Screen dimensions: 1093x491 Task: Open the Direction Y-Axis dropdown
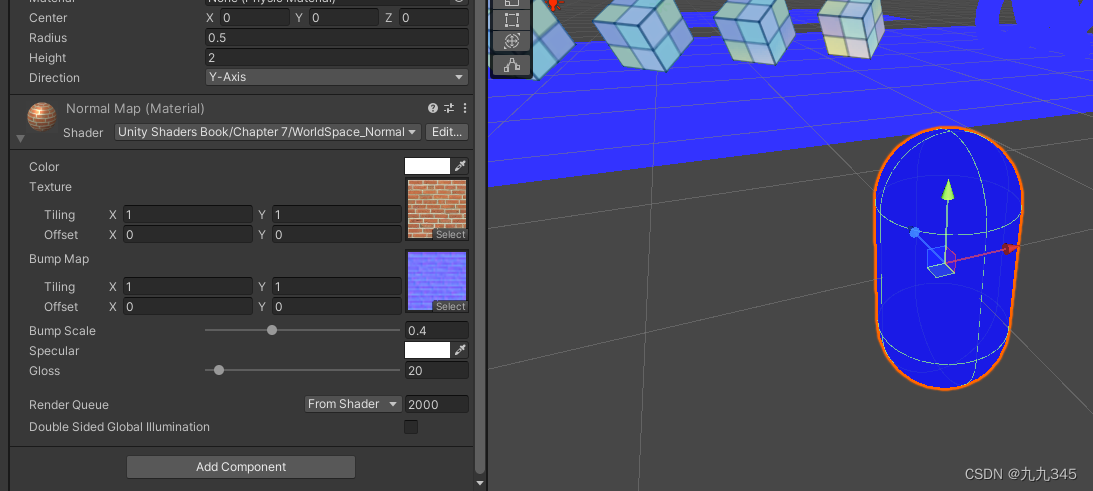[337, 77]
